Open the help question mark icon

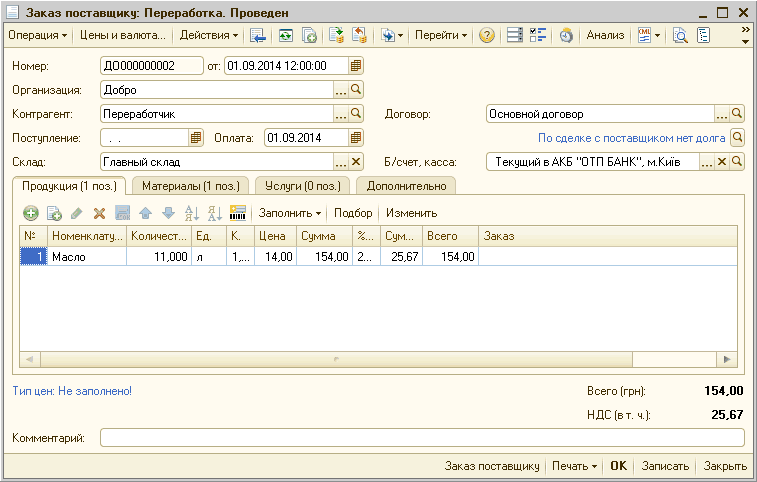487,35
